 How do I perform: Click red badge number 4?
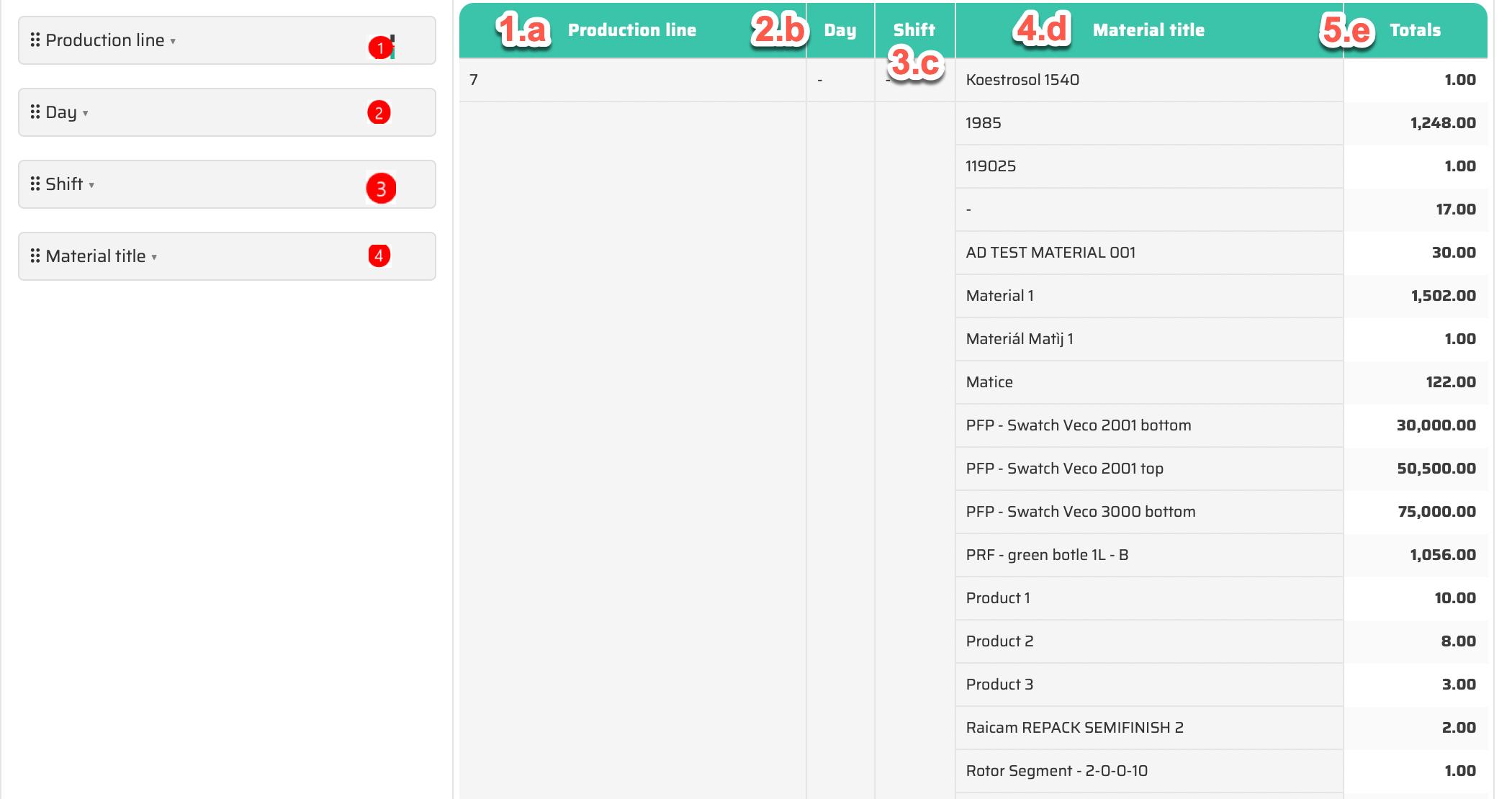[379, 256]
